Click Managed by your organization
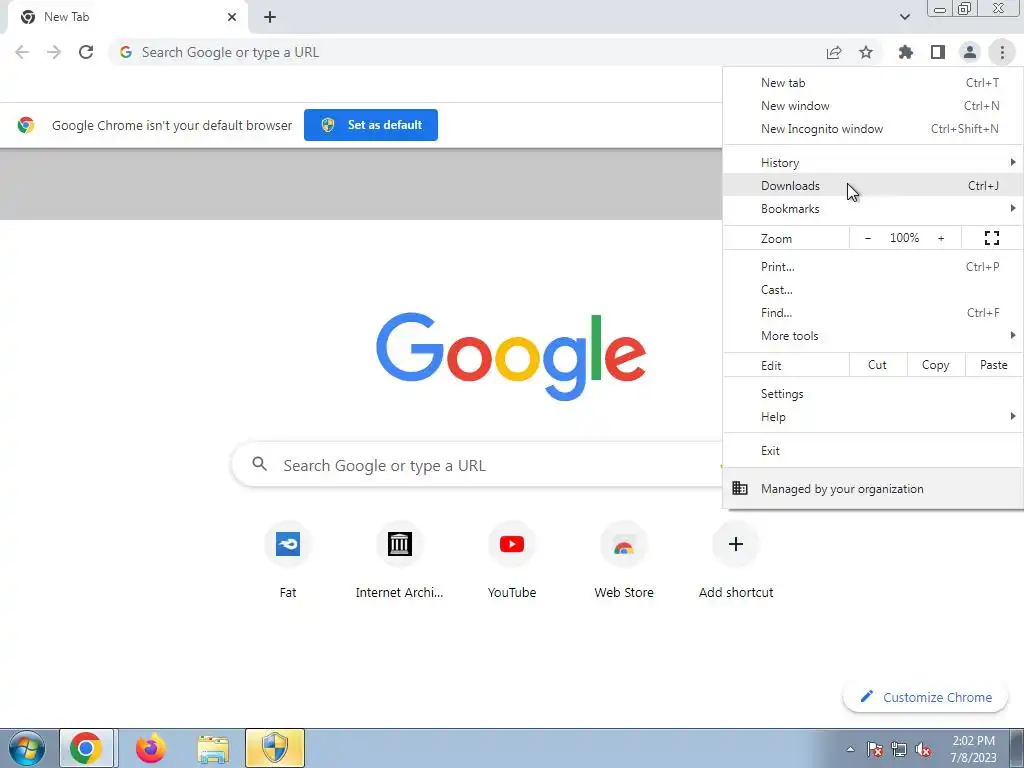Viewport: 1024px width, 768px height. (x=873, y=488)
